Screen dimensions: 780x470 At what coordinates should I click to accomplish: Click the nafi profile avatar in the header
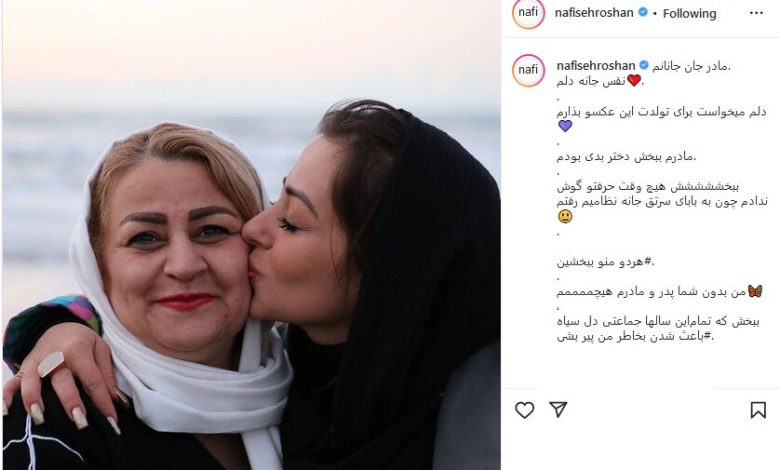tap(528, 13)
